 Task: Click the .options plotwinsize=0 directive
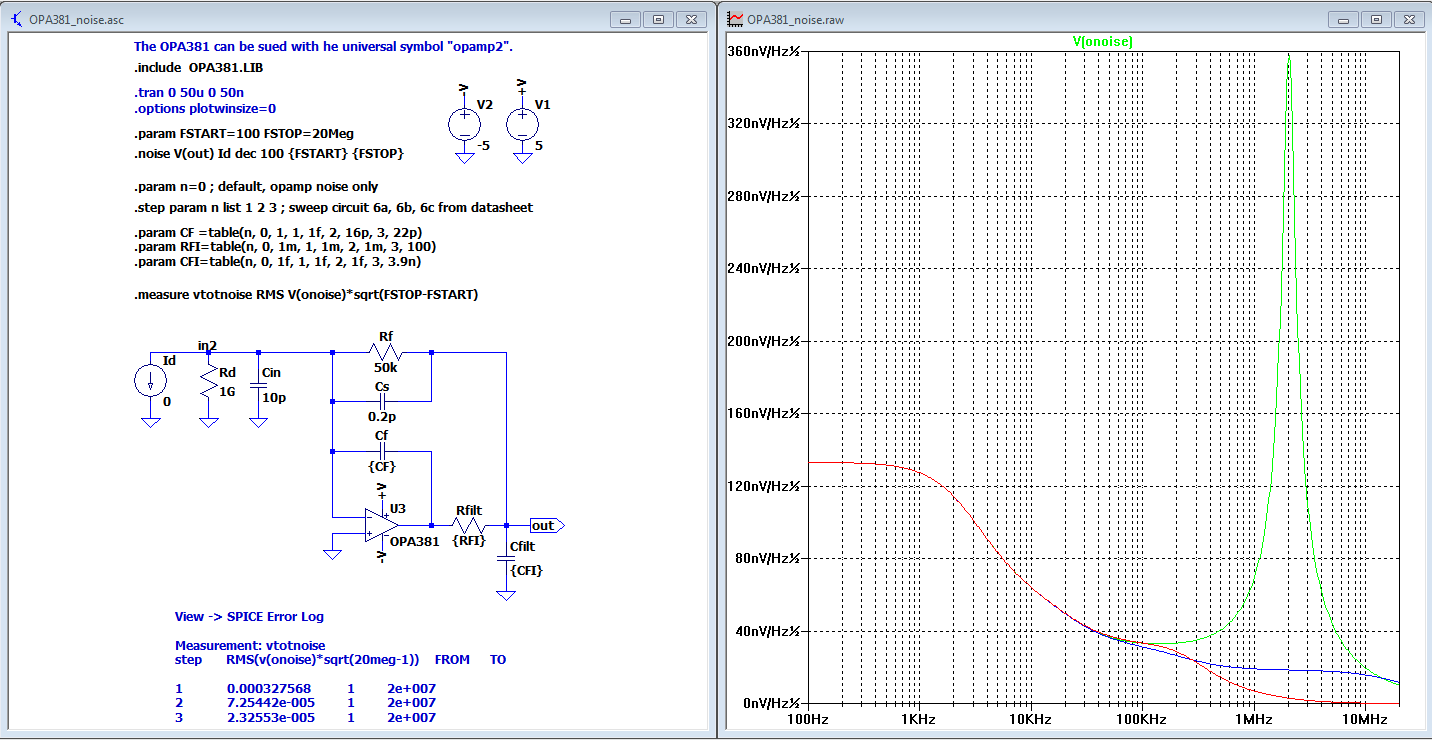pos(205,108)
